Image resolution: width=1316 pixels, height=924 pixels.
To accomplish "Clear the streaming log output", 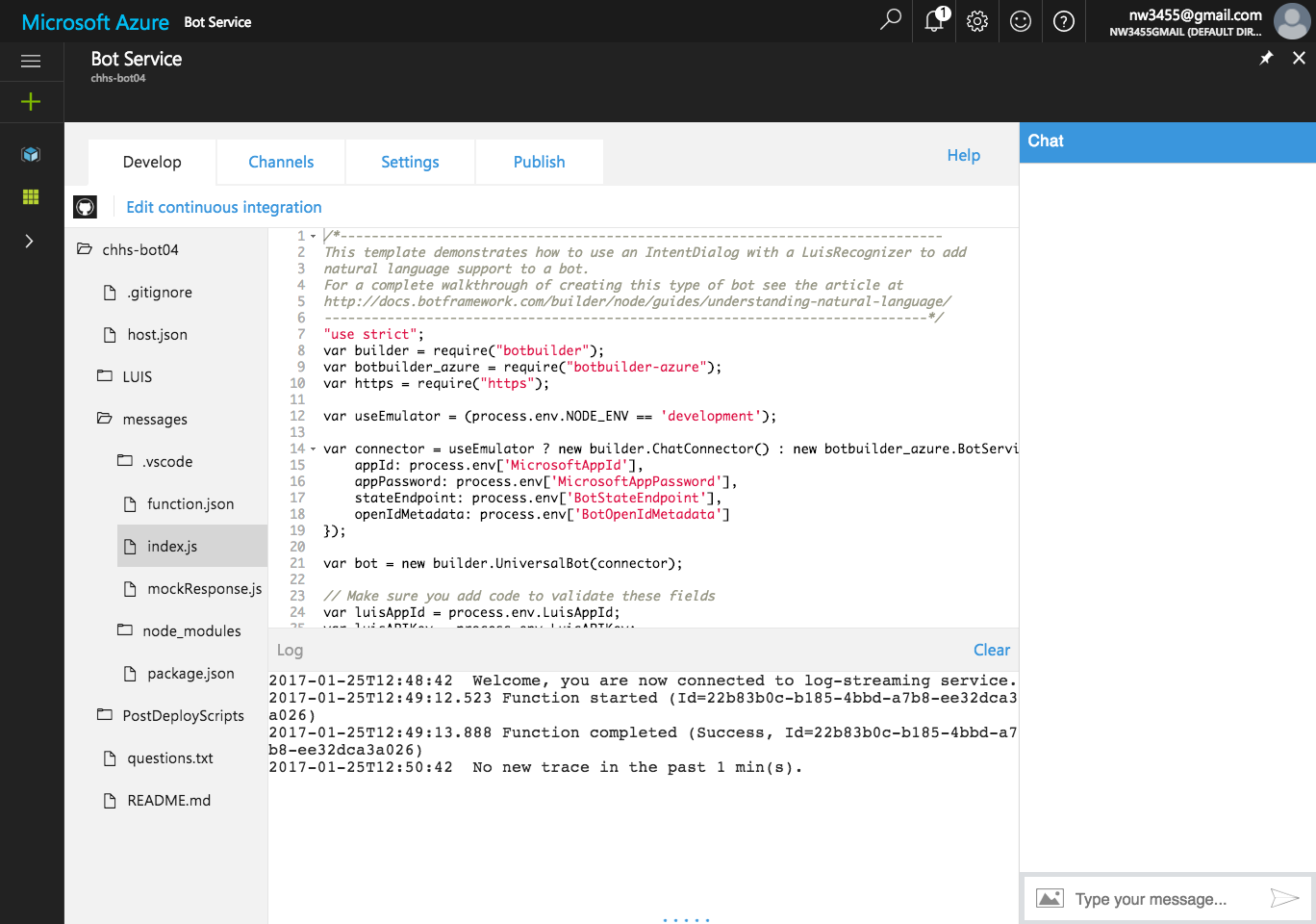I will [x=992, y=650].
